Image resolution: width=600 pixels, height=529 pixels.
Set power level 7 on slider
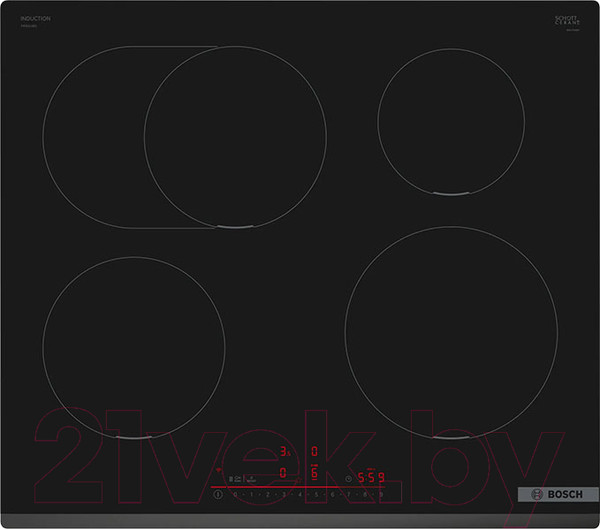(x=350, y=495)
